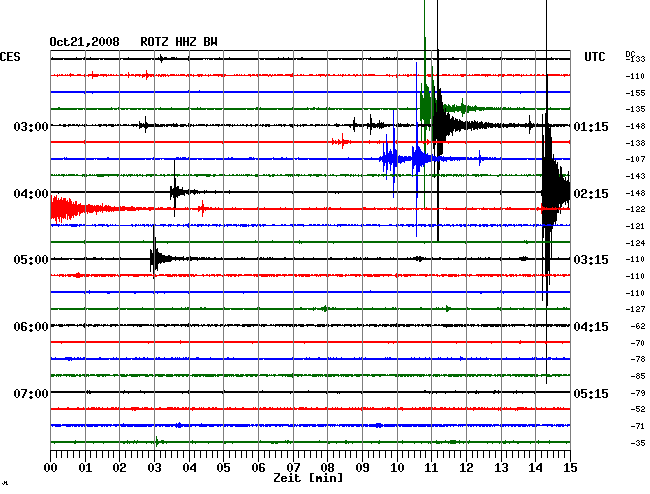Click minute tick label 12
The width and height of the screenshot is (650, 494).
coord(466,468)
